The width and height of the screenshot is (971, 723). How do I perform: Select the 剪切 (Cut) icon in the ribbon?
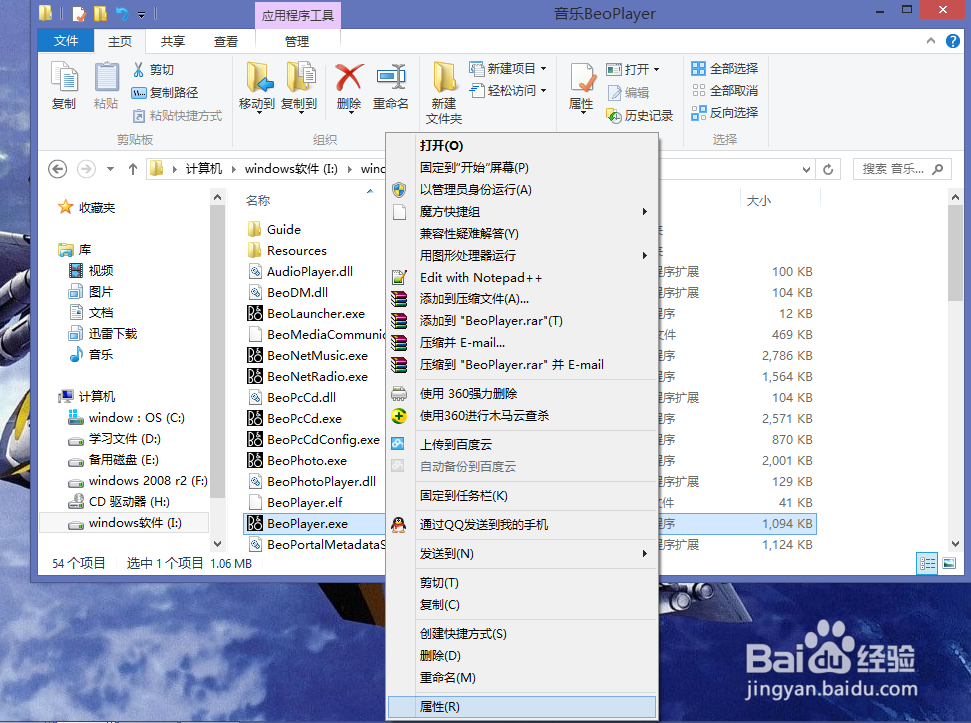[x=155, y=69]
